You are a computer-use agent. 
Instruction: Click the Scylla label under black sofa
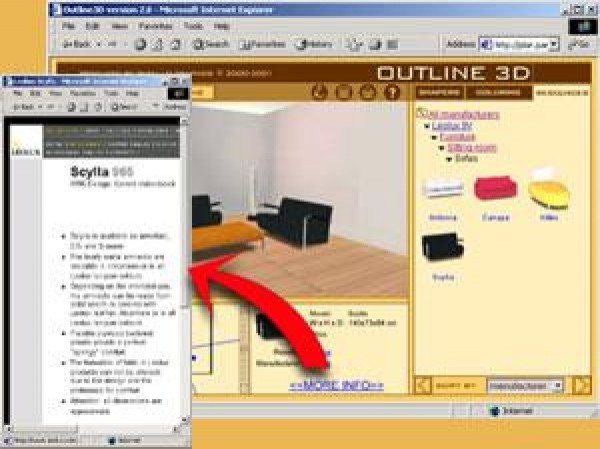pyautogui.click(x=443, y=277)
